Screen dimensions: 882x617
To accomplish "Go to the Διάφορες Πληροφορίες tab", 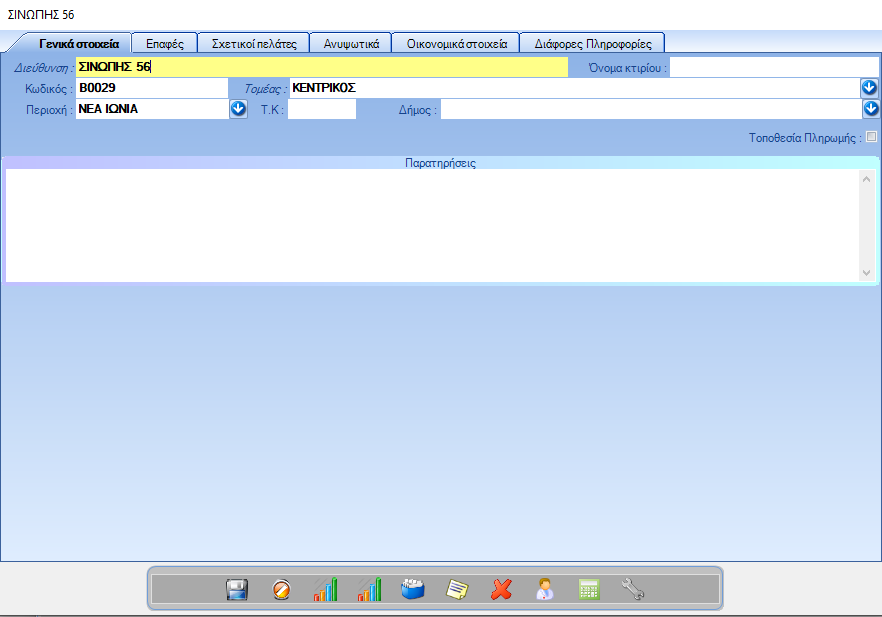I will (x=593, y=44).
